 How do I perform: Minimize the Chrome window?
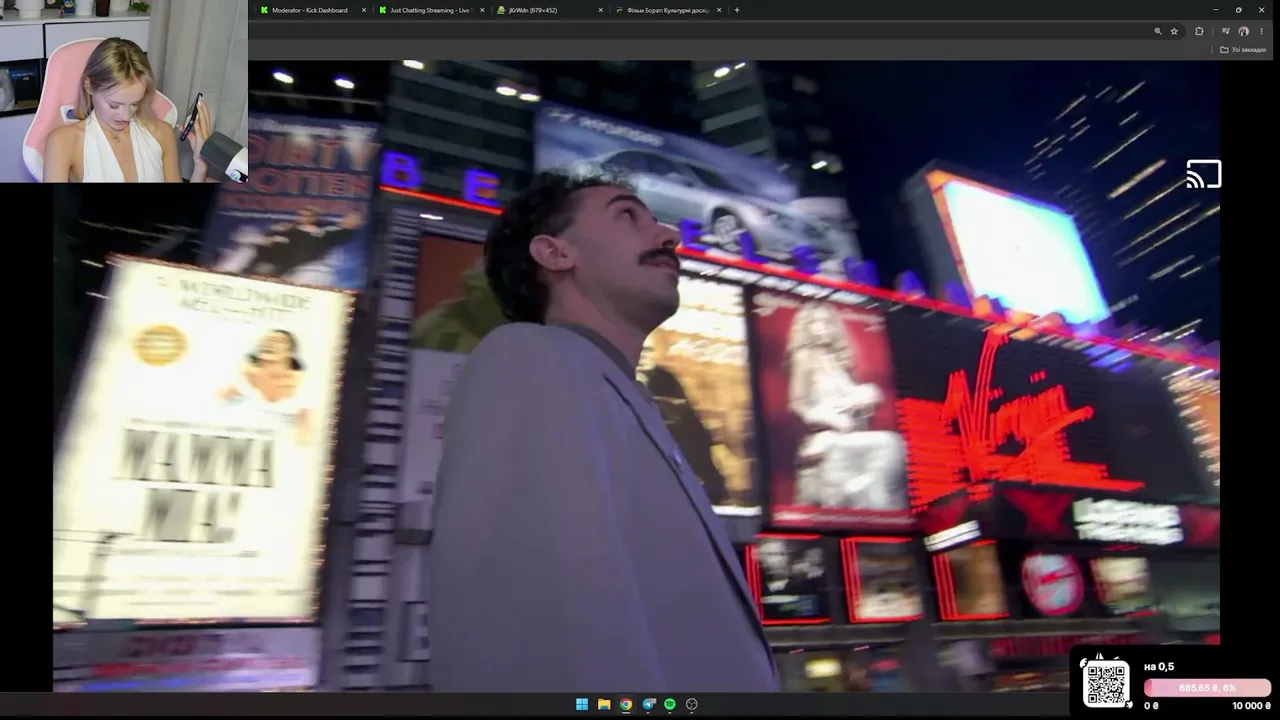coord(1215,10)
